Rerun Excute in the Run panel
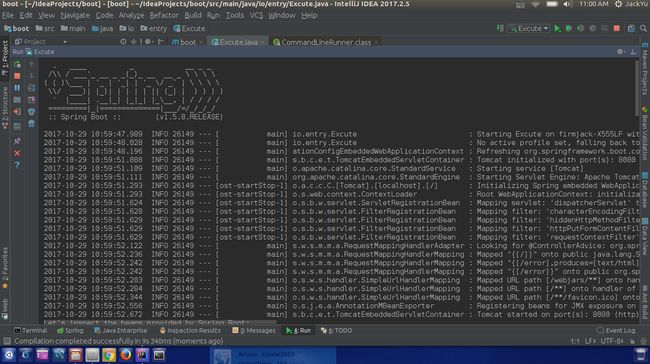650x364 pixels. (17, 64)
